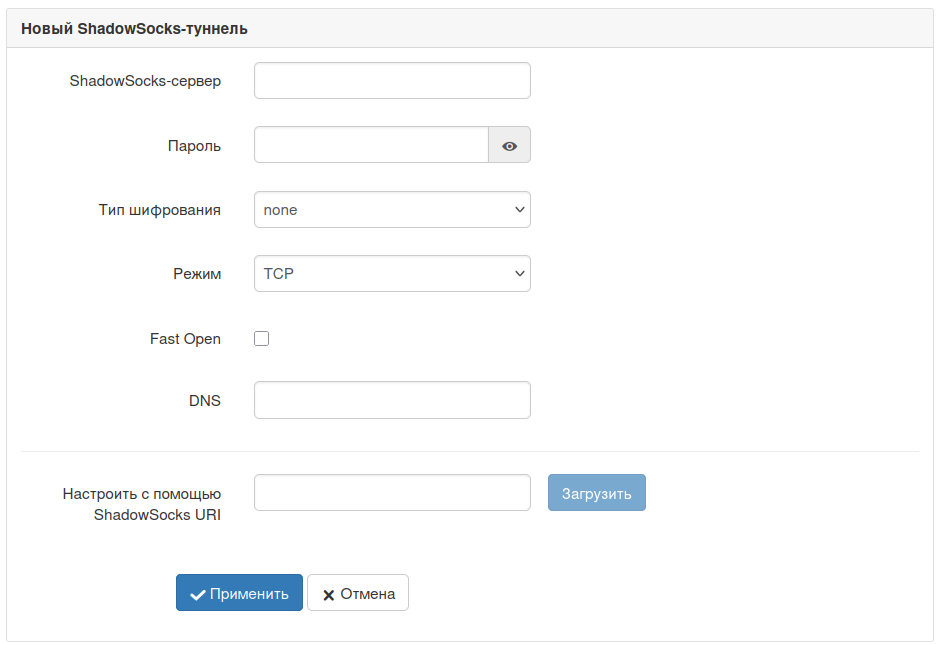Viewport: 941px width, 645px height.
Task: Click the ShadowSocks URI input box
Action: pyautogui.click(x=392, y=493)
